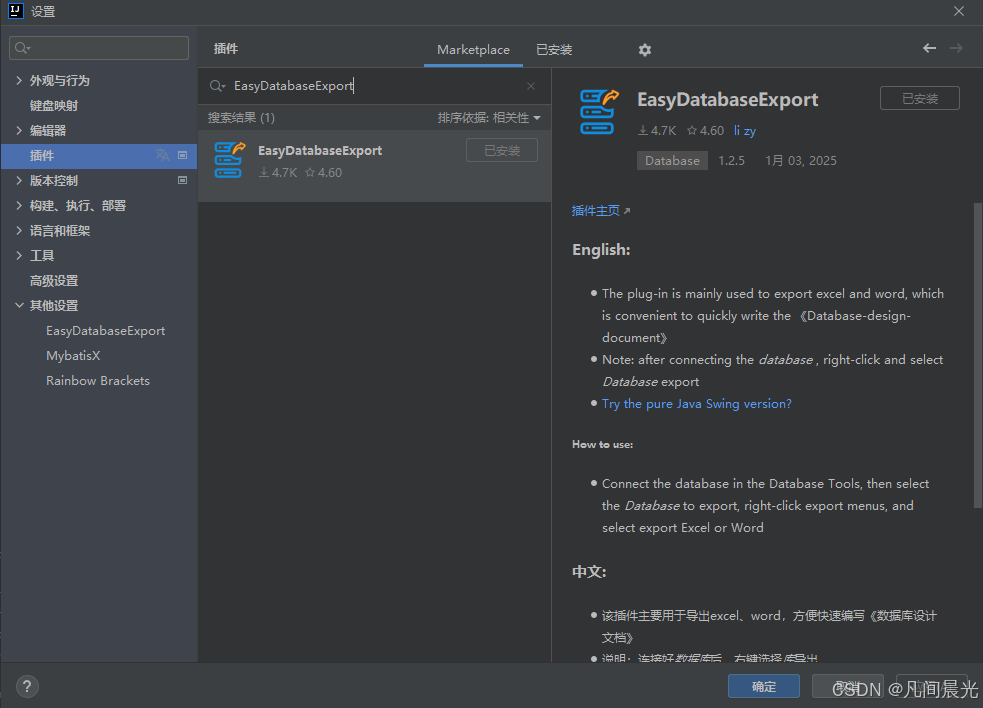Click the project-level icon on 版本控制 row
The width and height of the screenshot is (983, 708).
click(x=182, y=180)
